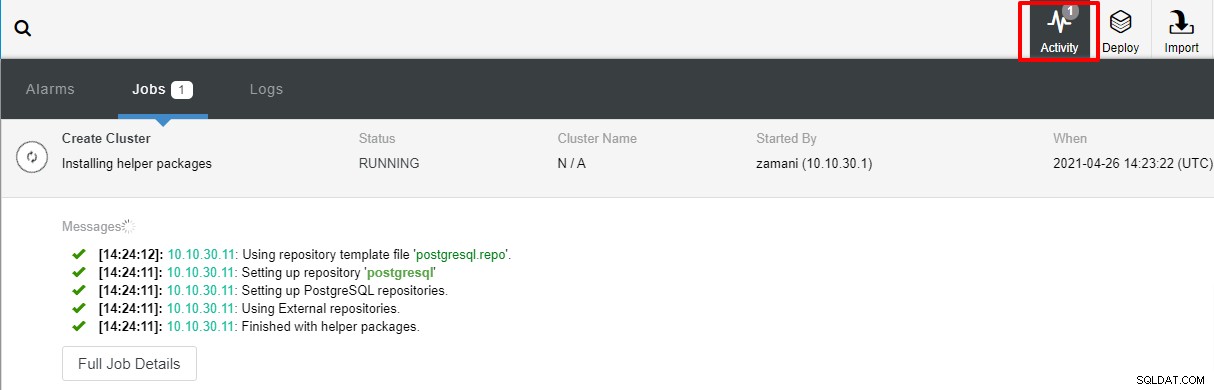The height and width of the screenshot is (390, 1214).
Task: Click host 10.10.30.11 in External repositories line
Action: point(202,308)
